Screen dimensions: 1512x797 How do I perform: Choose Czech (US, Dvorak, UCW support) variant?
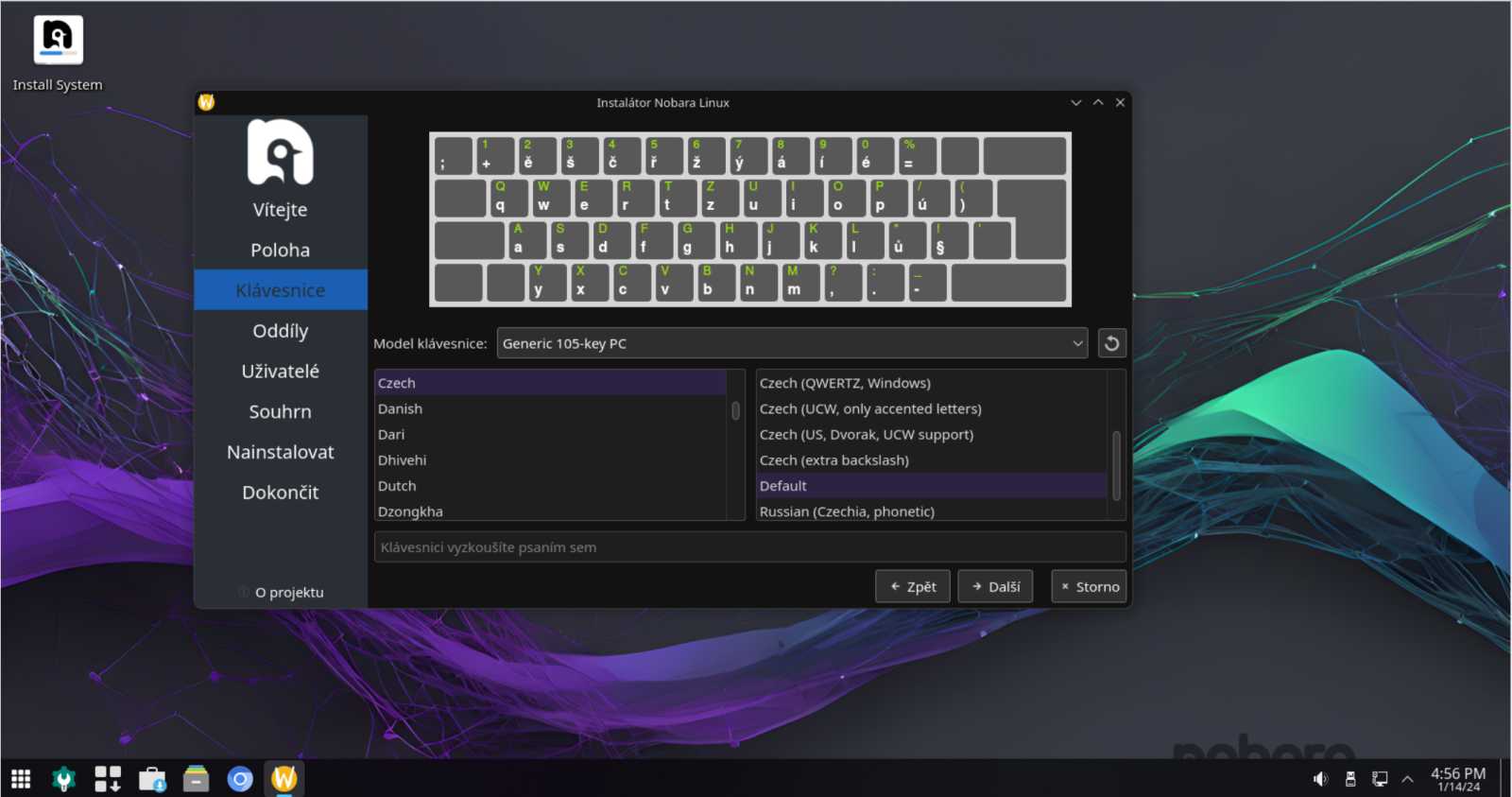(932, 434)
